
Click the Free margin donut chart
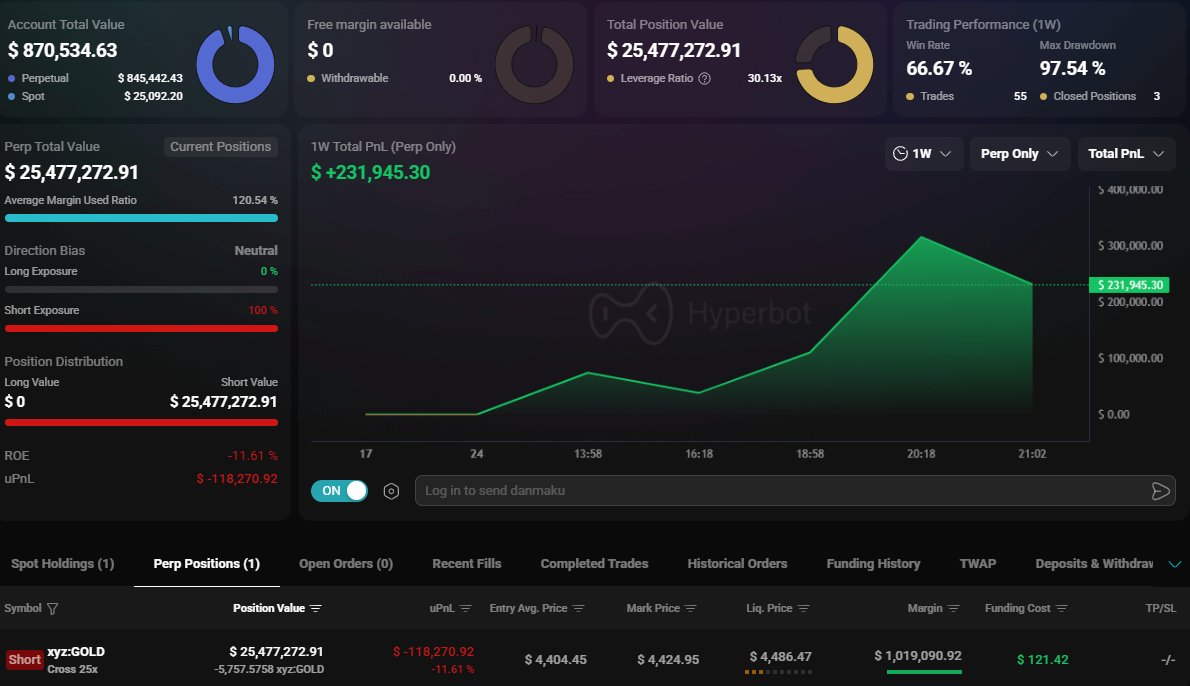click(534, 65)
